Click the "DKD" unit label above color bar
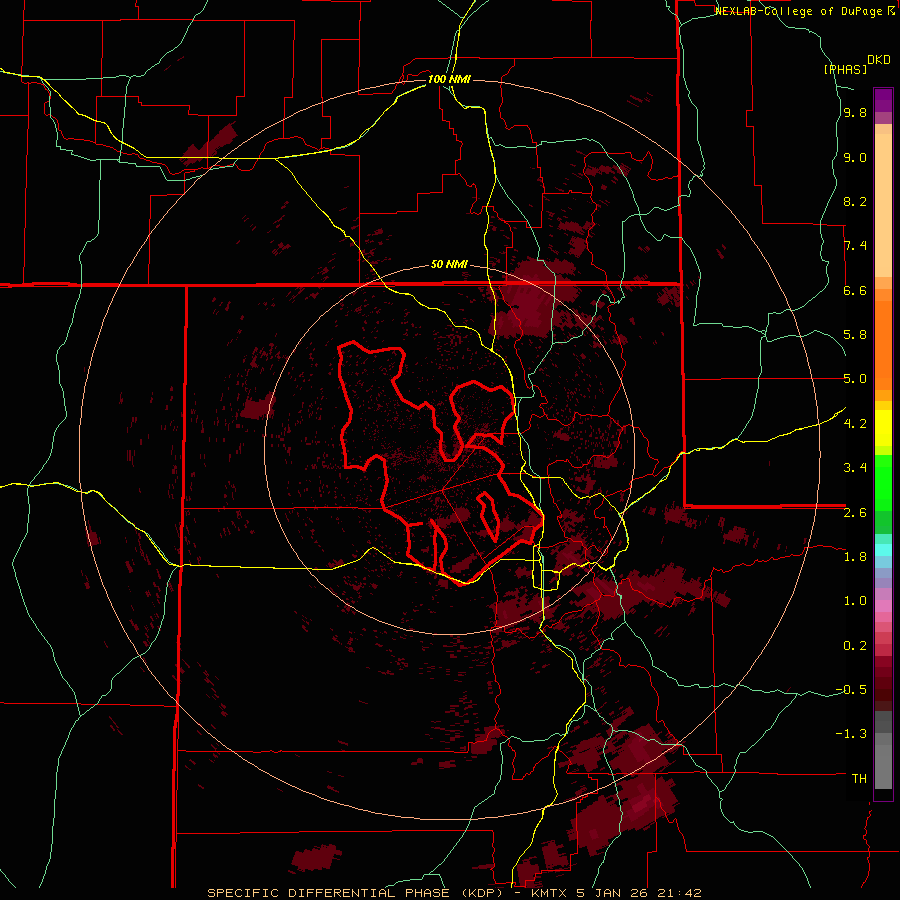 click(879, 60)
